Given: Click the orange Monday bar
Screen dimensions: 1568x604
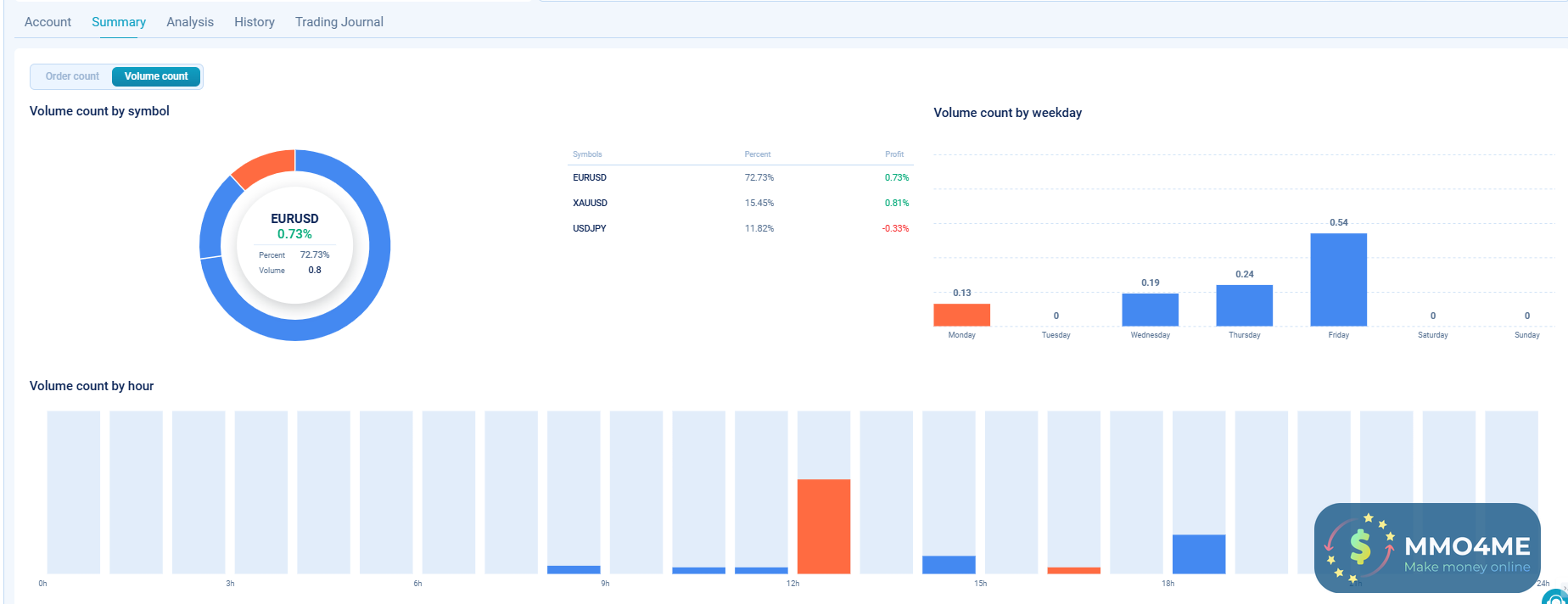Looking at the screenshot, I should (961, 315).
